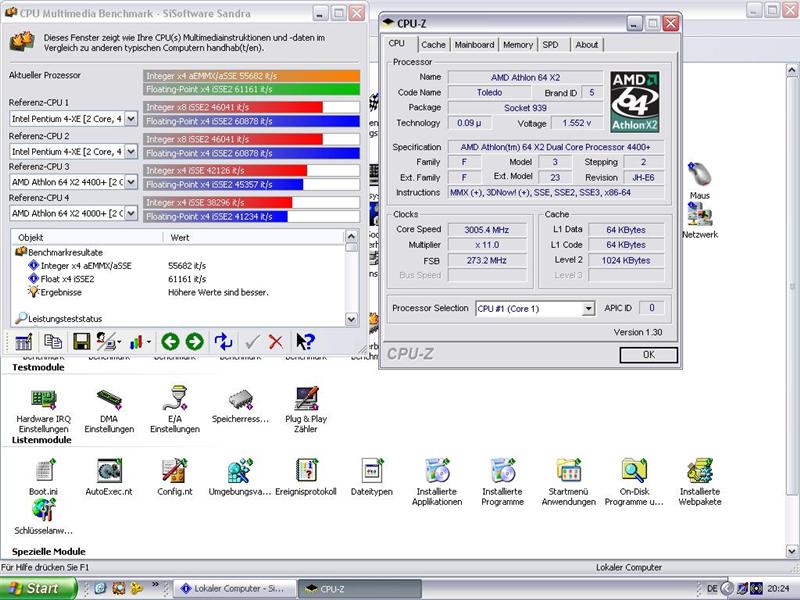Click the context help pointer icon
The width and height of the screenshot is (800, 600).
pos(305,342)
